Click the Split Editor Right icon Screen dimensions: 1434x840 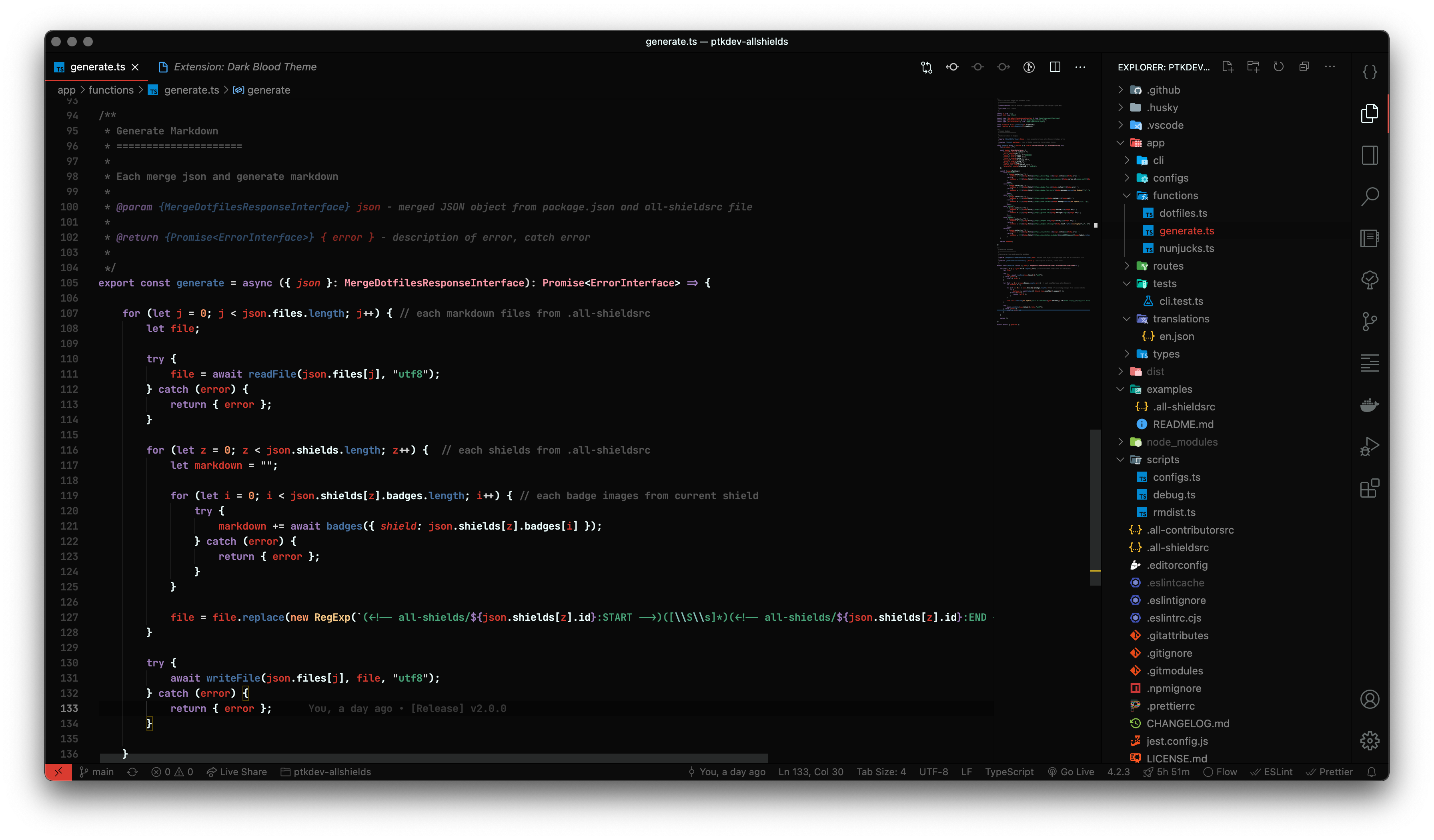[1054, 67]
